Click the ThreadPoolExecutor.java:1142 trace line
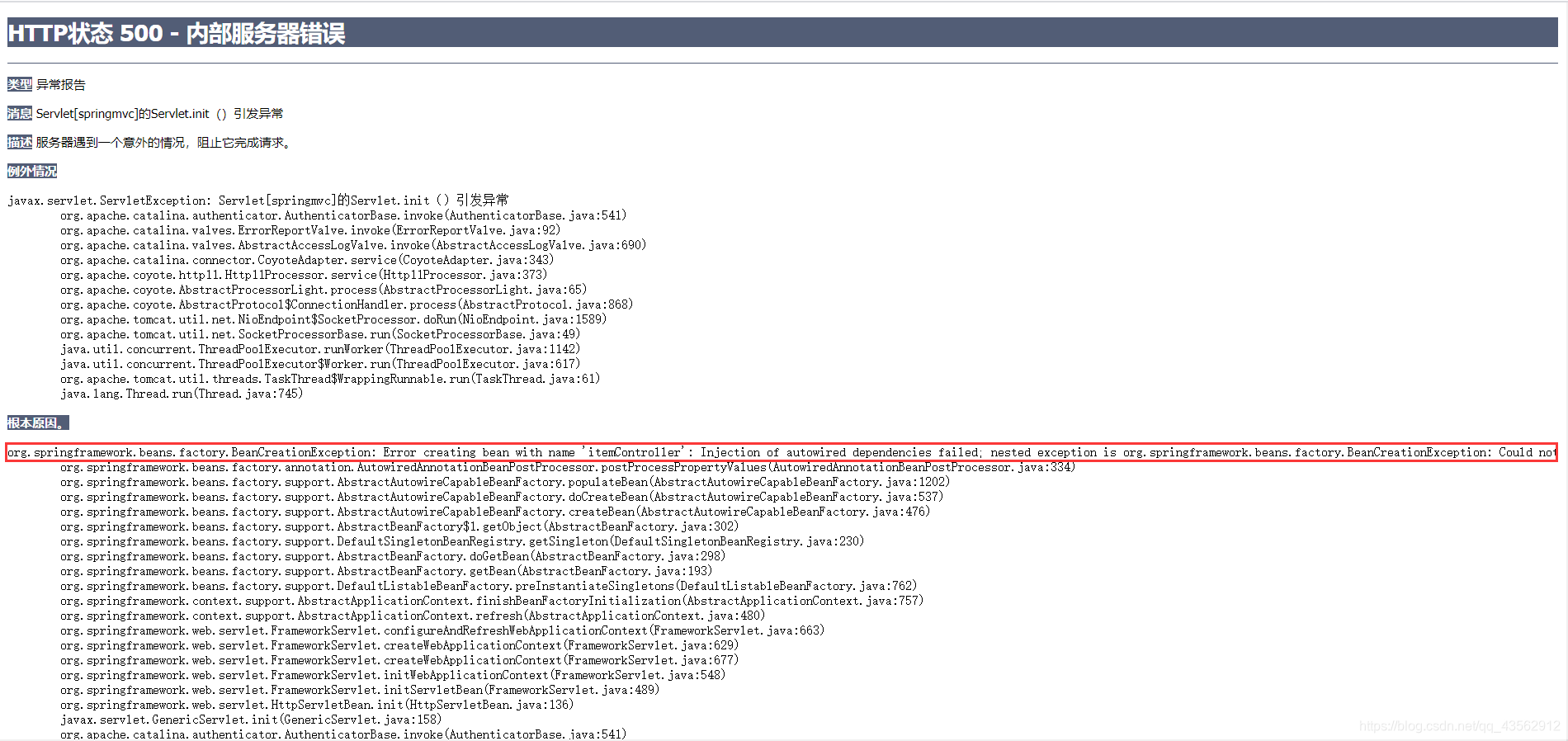Viewport: 1568px width, 741px height. [320, 349]
